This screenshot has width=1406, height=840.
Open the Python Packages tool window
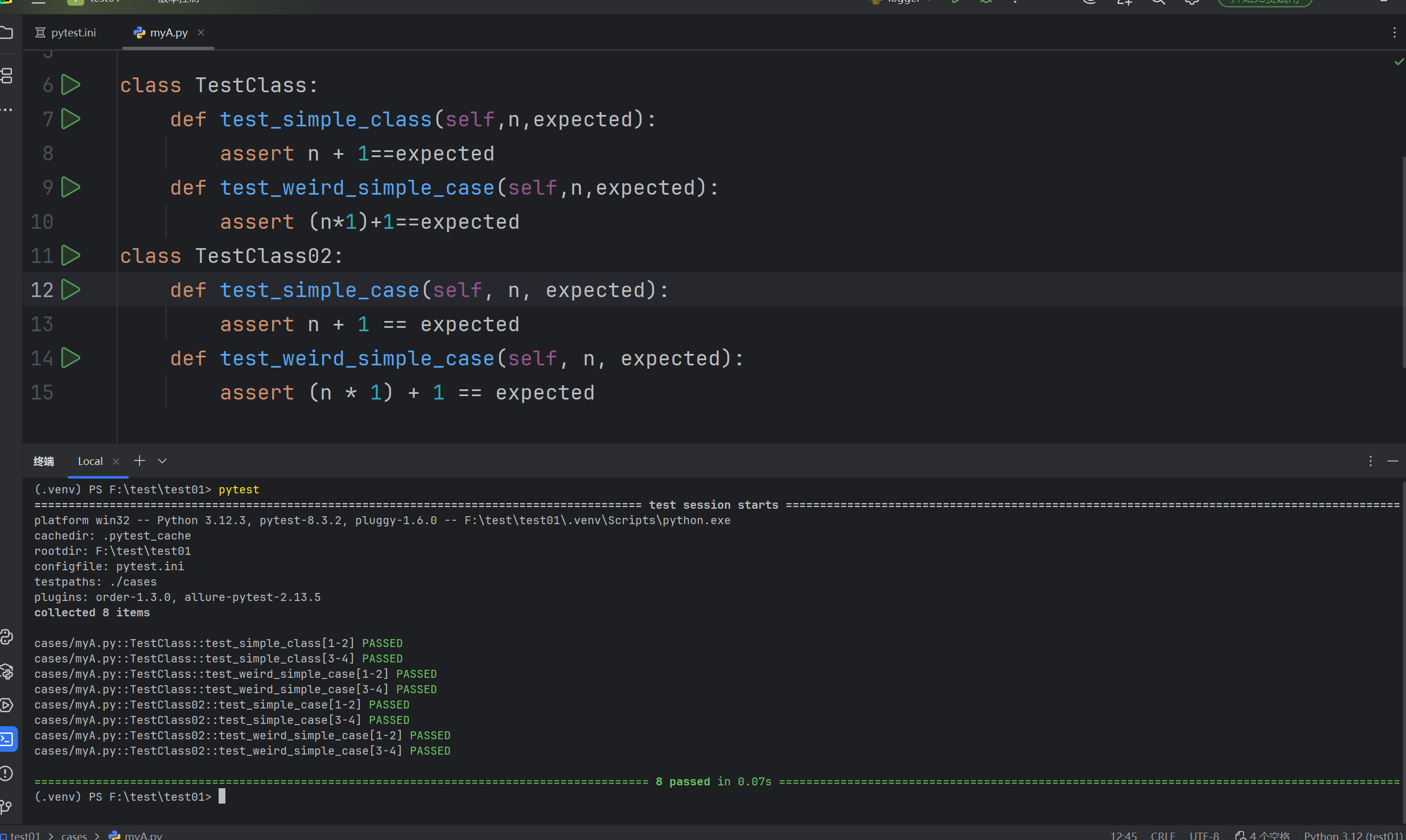(x=7, y=672)
